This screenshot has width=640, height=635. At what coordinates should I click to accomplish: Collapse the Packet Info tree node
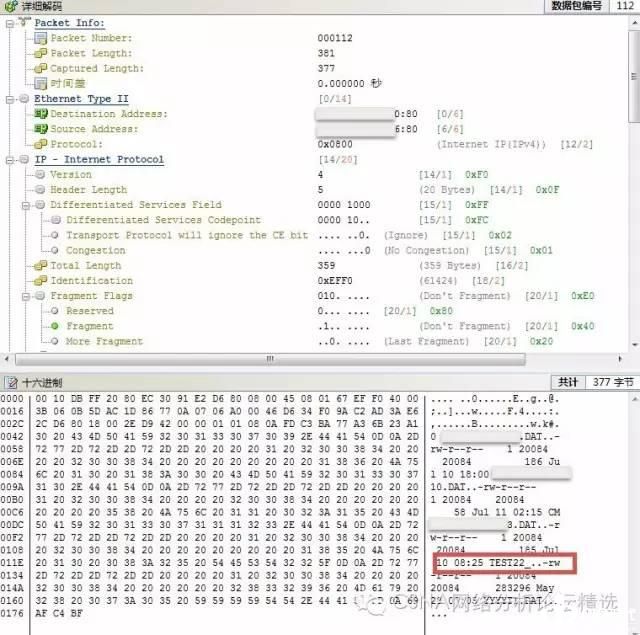pyautogui.click(x=10, y=23)
